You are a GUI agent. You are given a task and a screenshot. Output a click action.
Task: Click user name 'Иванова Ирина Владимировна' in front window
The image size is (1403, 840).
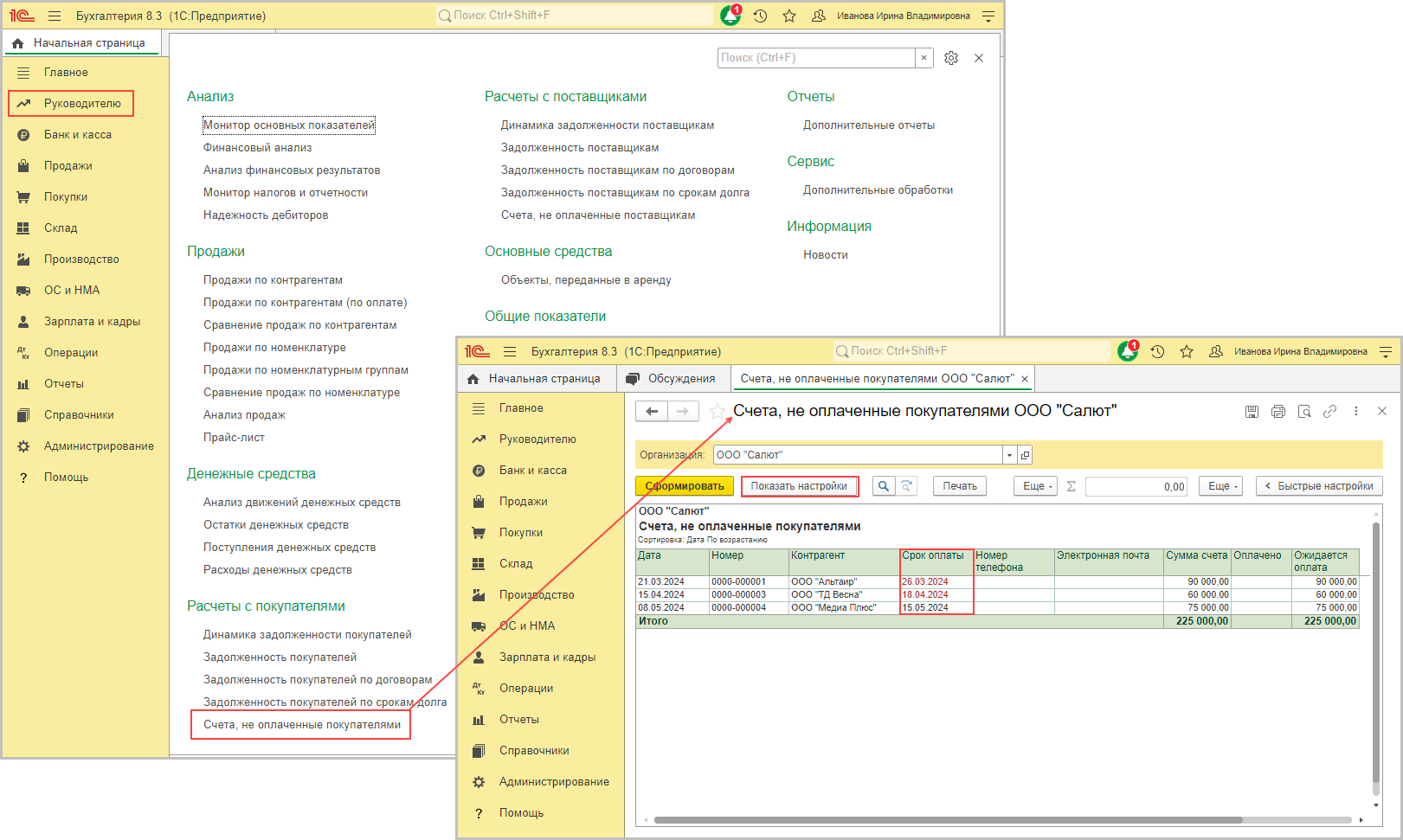1300,351
